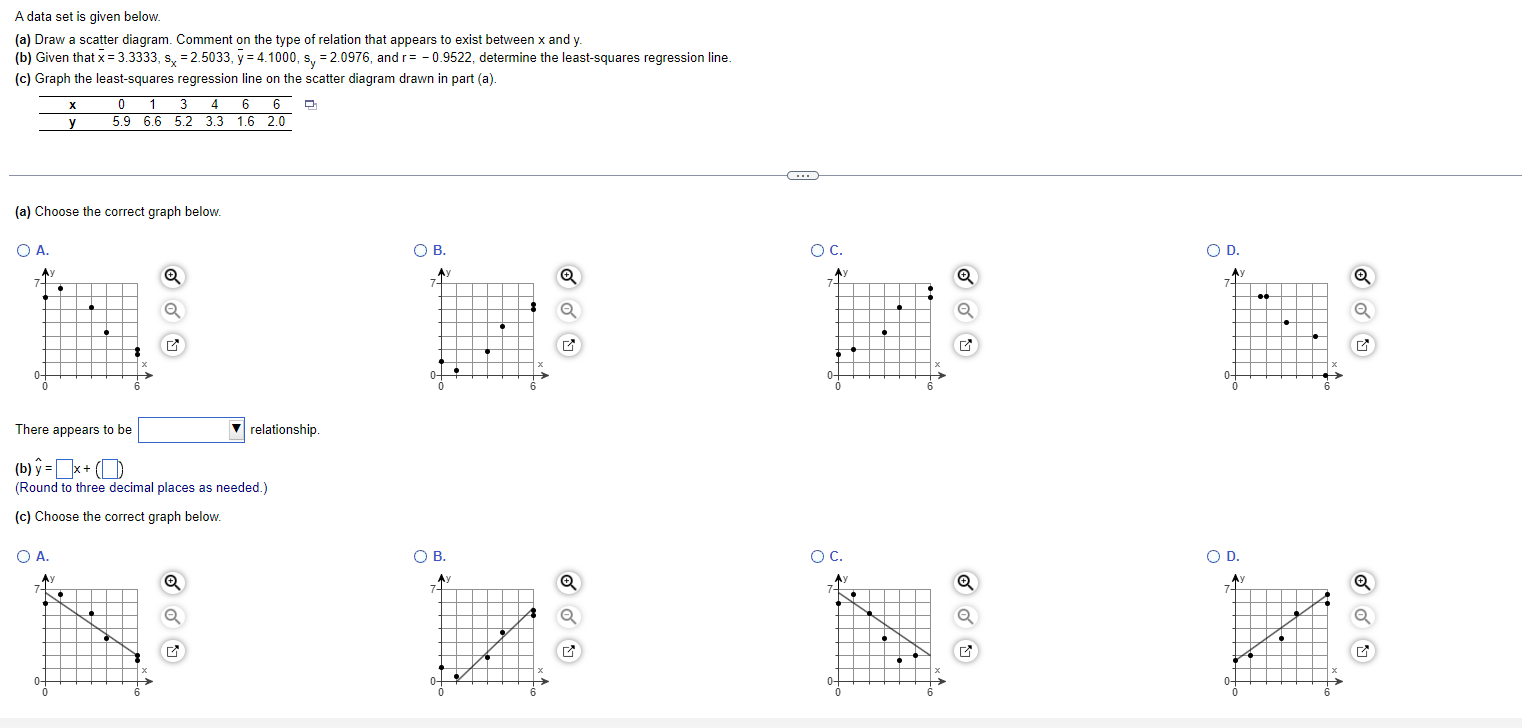Zoom out on graph B in part (a)
1522x728 pixels.
567,311
